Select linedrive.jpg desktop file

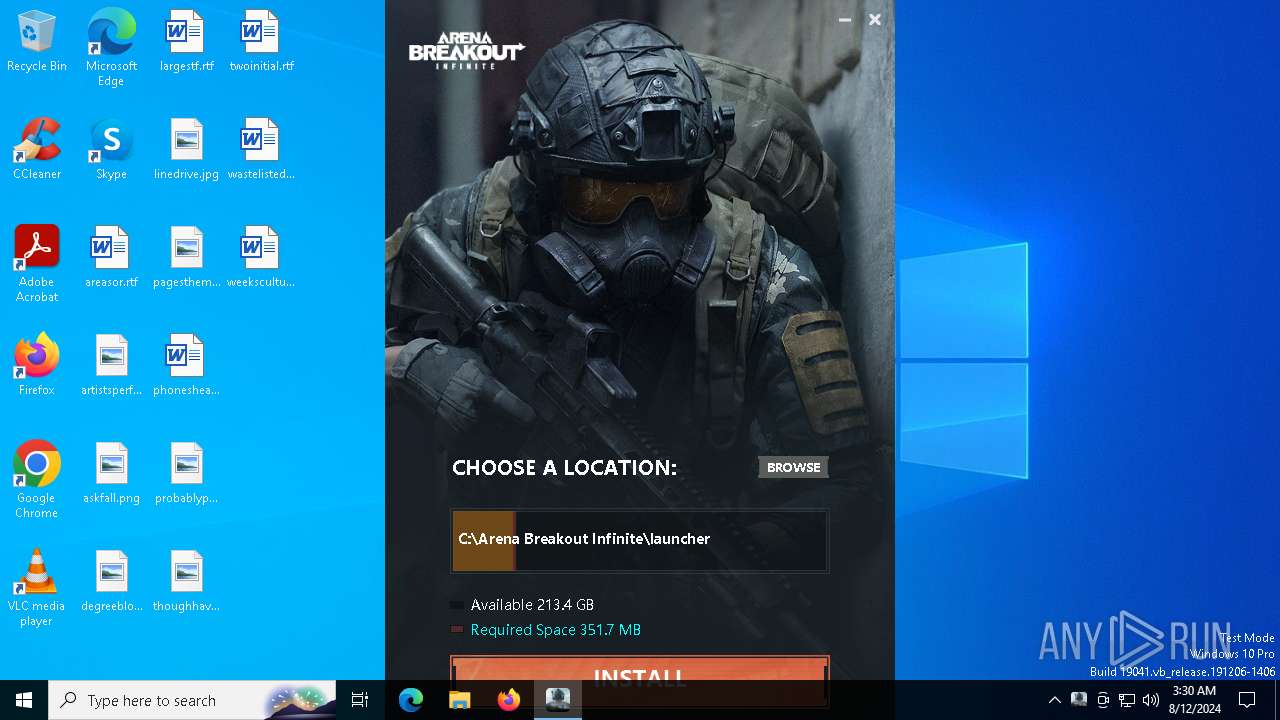click(x=186, y=150)
